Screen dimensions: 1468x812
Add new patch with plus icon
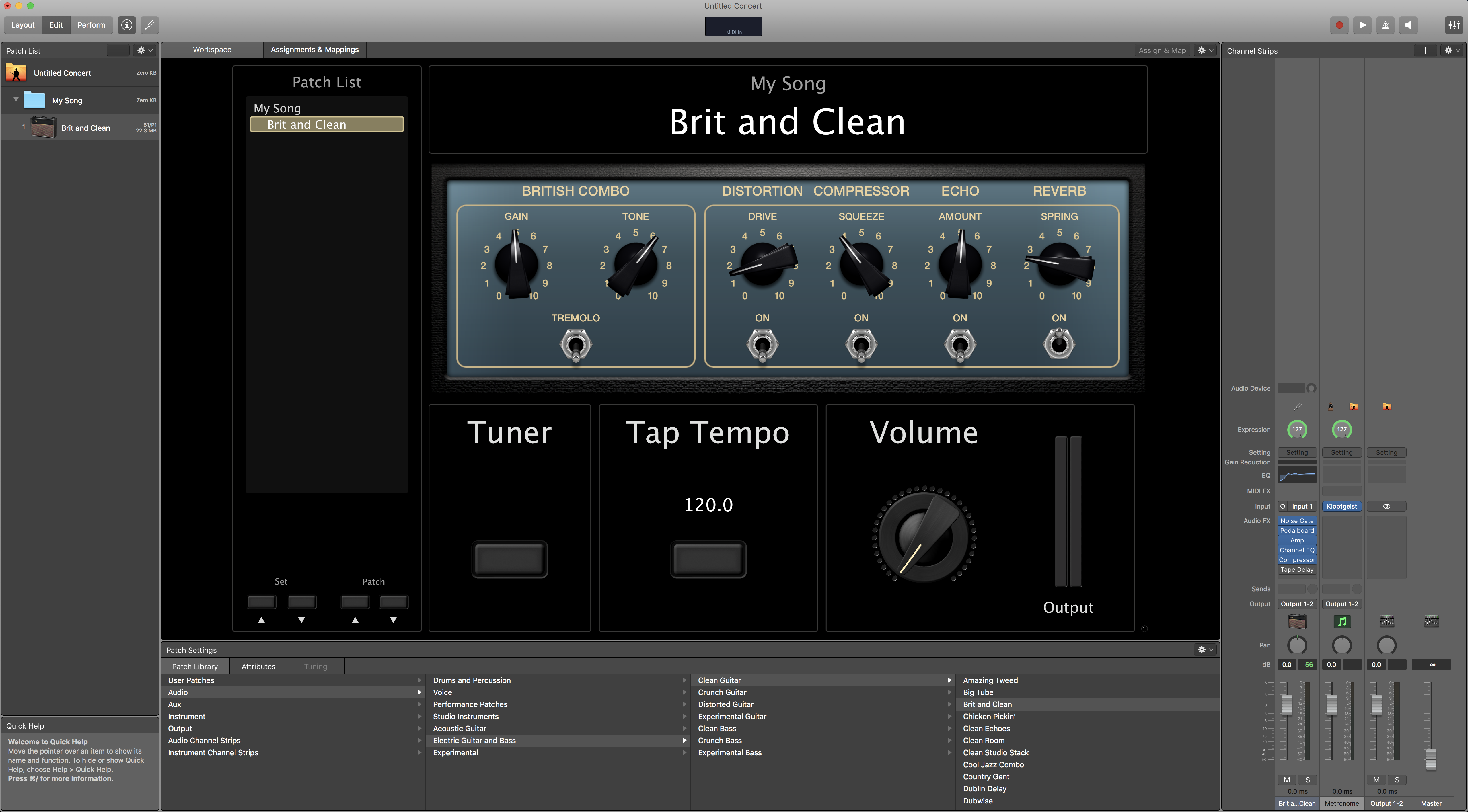click(x=118, y=50)
